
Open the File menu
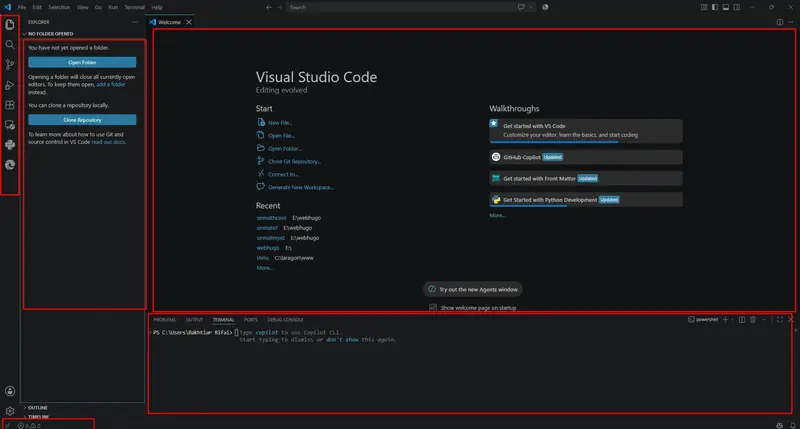tap(21, 7)
